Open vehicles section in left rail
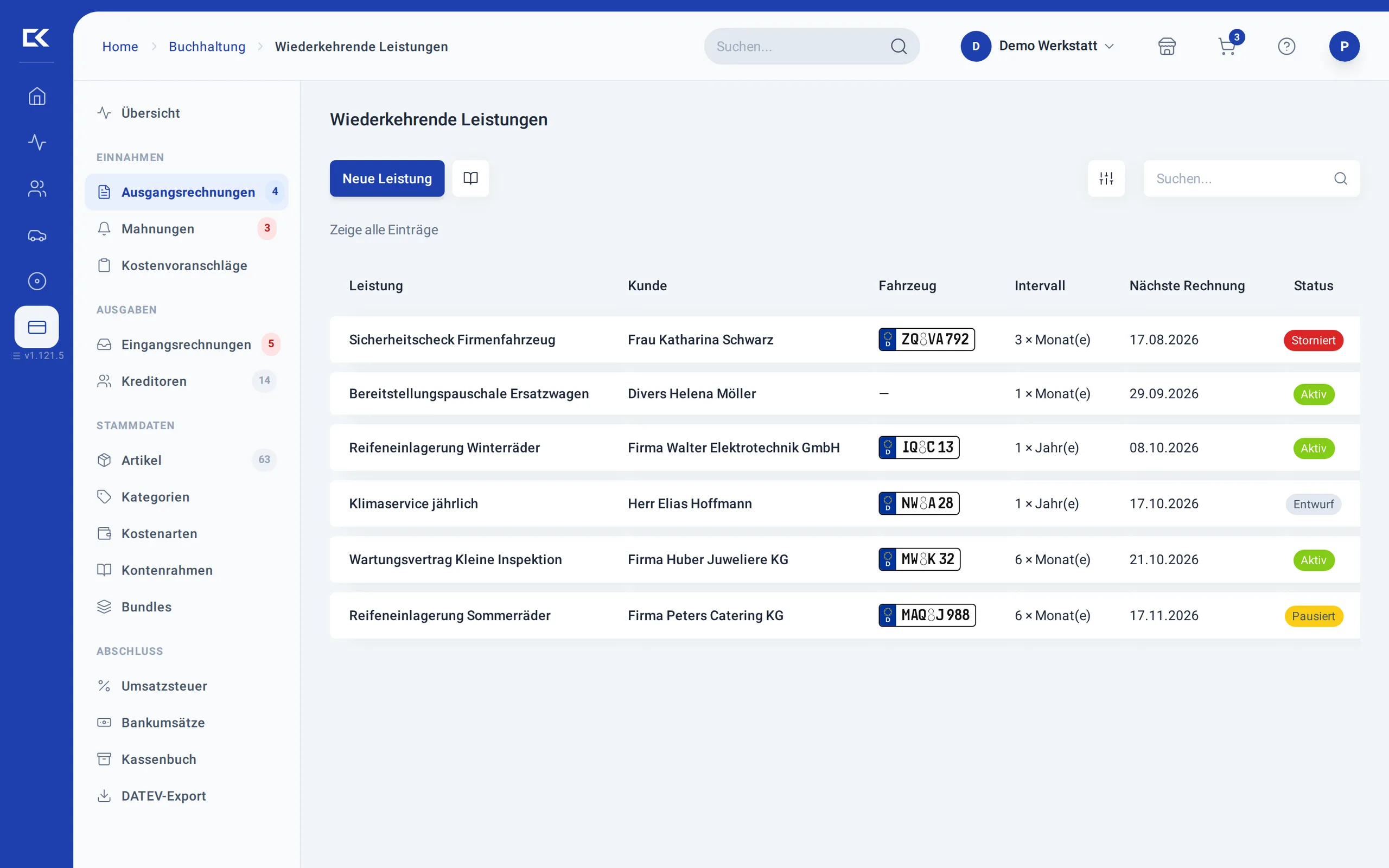 [37, 235]
